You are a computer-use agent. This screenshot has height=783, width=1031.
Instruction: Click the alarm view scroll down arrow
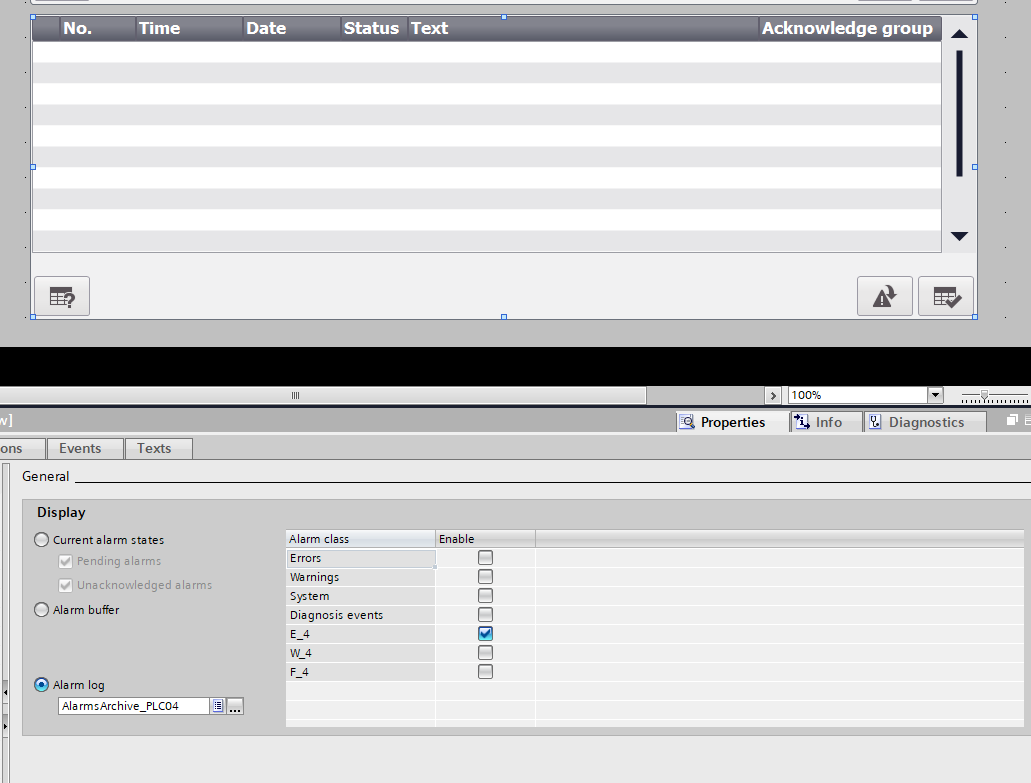(x=959, y=237)
